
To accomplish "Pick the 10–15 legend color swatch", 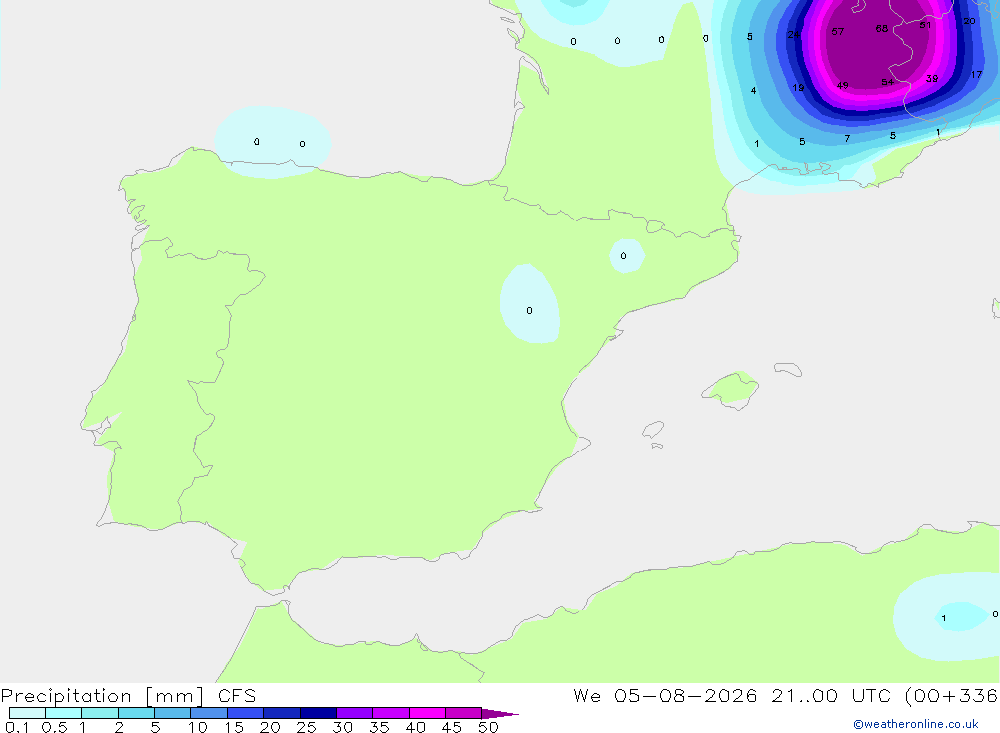I will (x=209, y=713).
